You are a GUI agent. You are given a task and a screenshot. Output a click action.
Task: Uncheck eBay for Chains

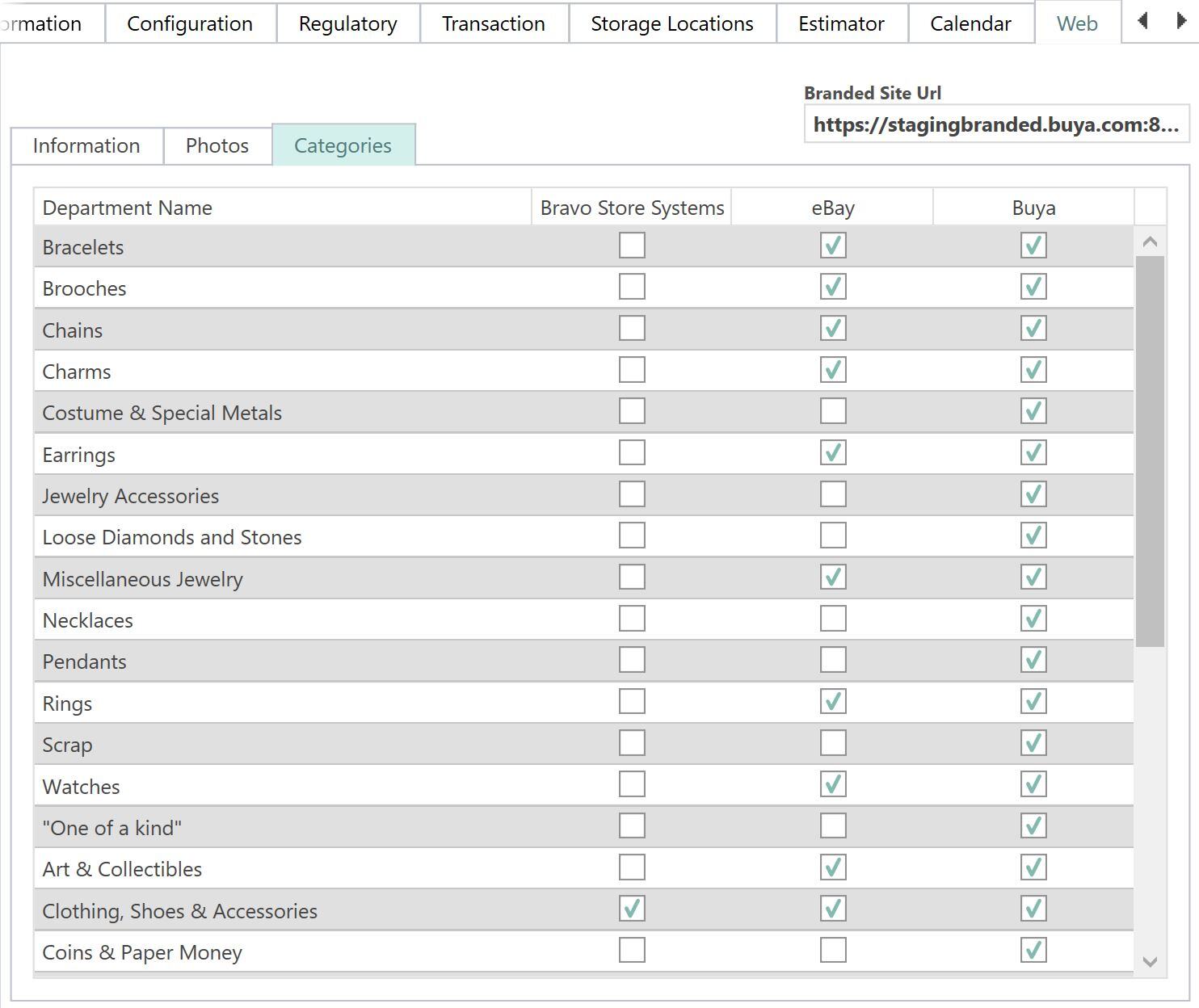click(x=833, y=329)
